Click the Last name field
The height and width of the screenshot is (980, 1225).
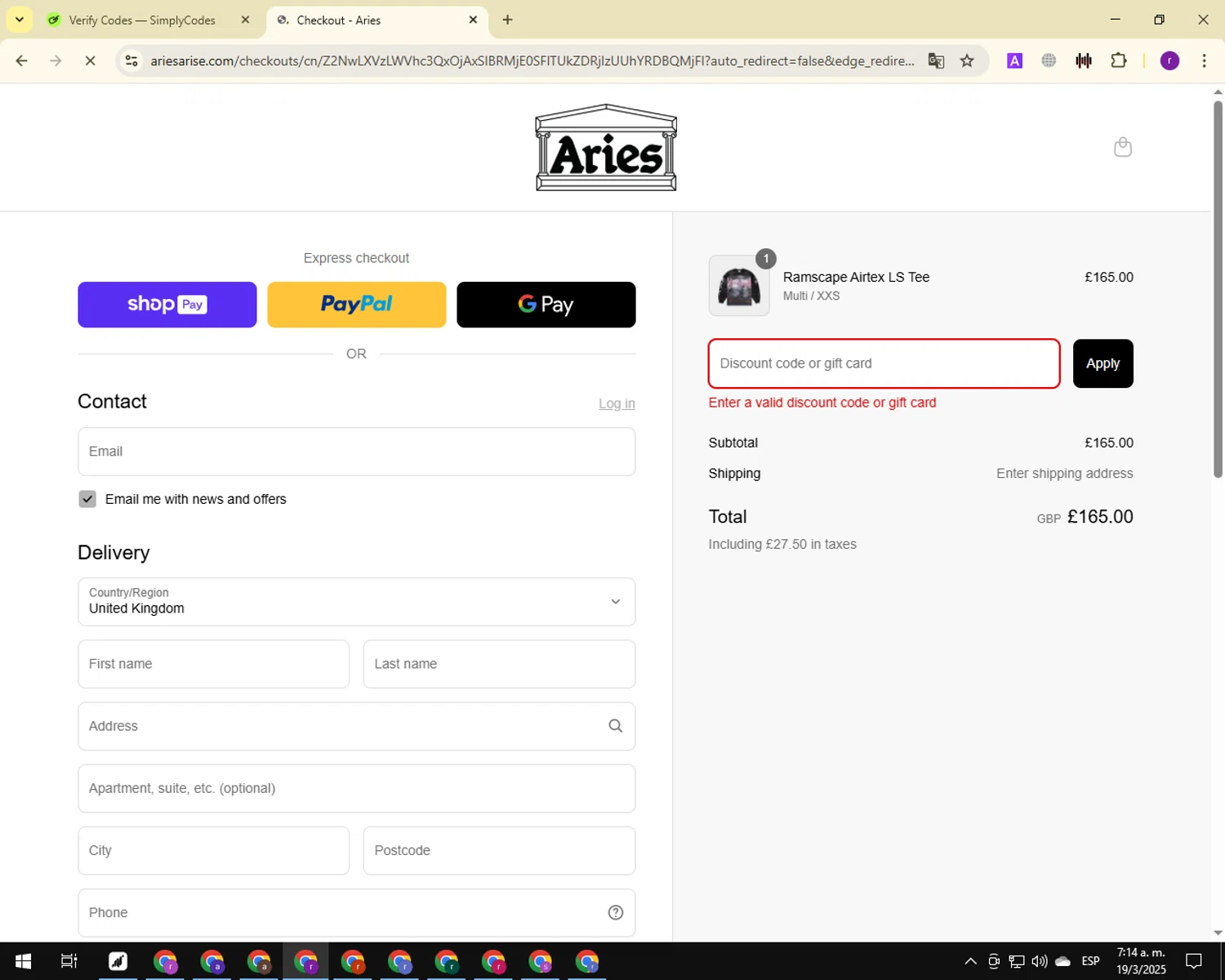click(x=499, y=664)
